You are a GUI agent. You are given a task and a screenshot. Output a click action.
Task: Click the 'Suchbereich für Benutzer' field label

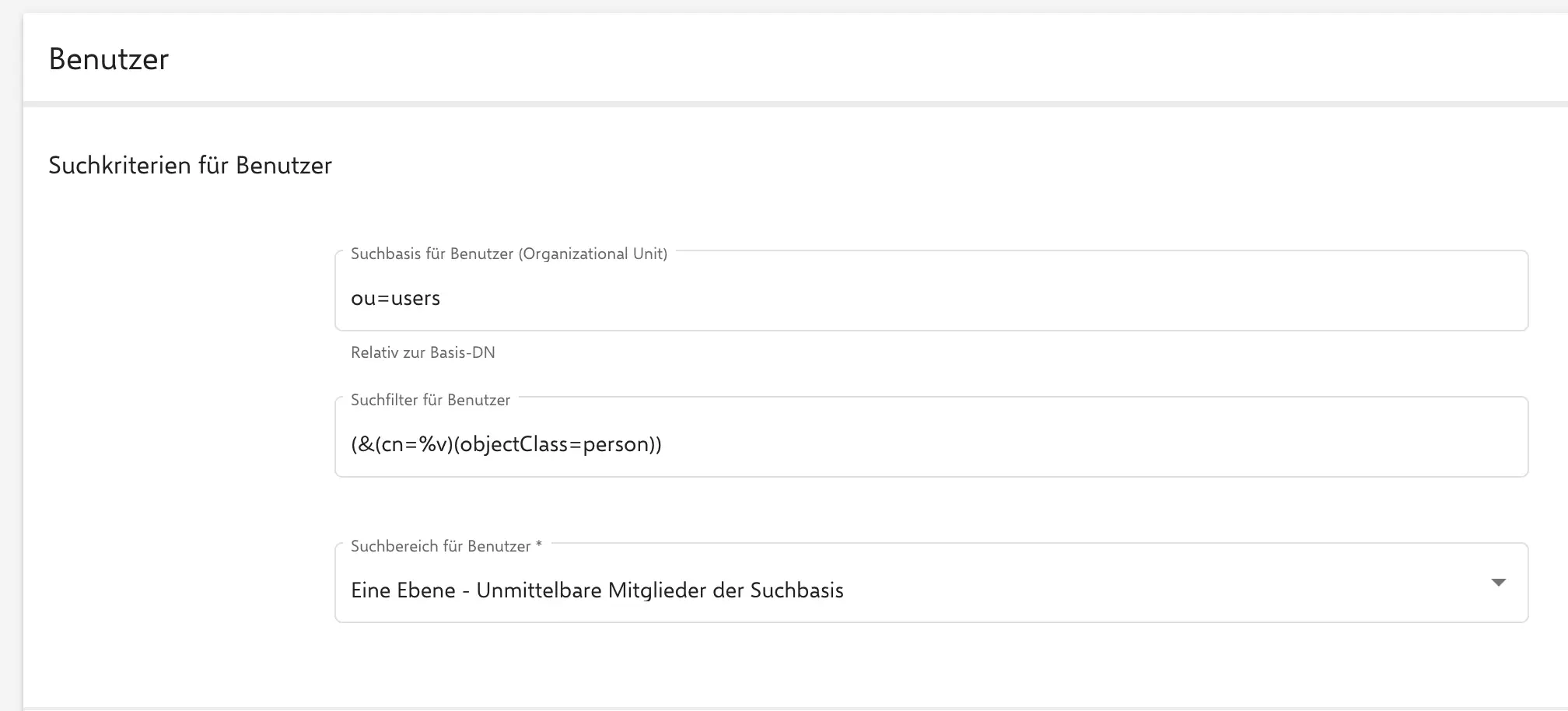coord(440,546)
